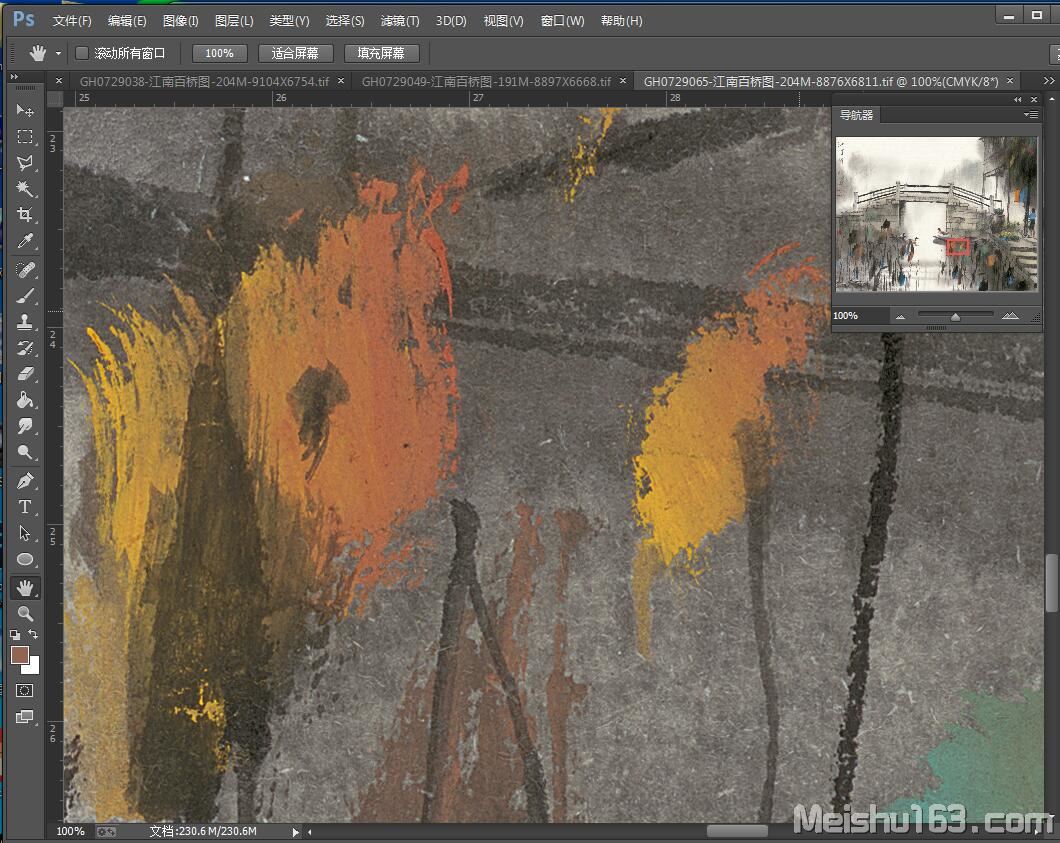Click the Navigator image thumbnail
Screen dimensions: 1060x843
coord(936,214)
